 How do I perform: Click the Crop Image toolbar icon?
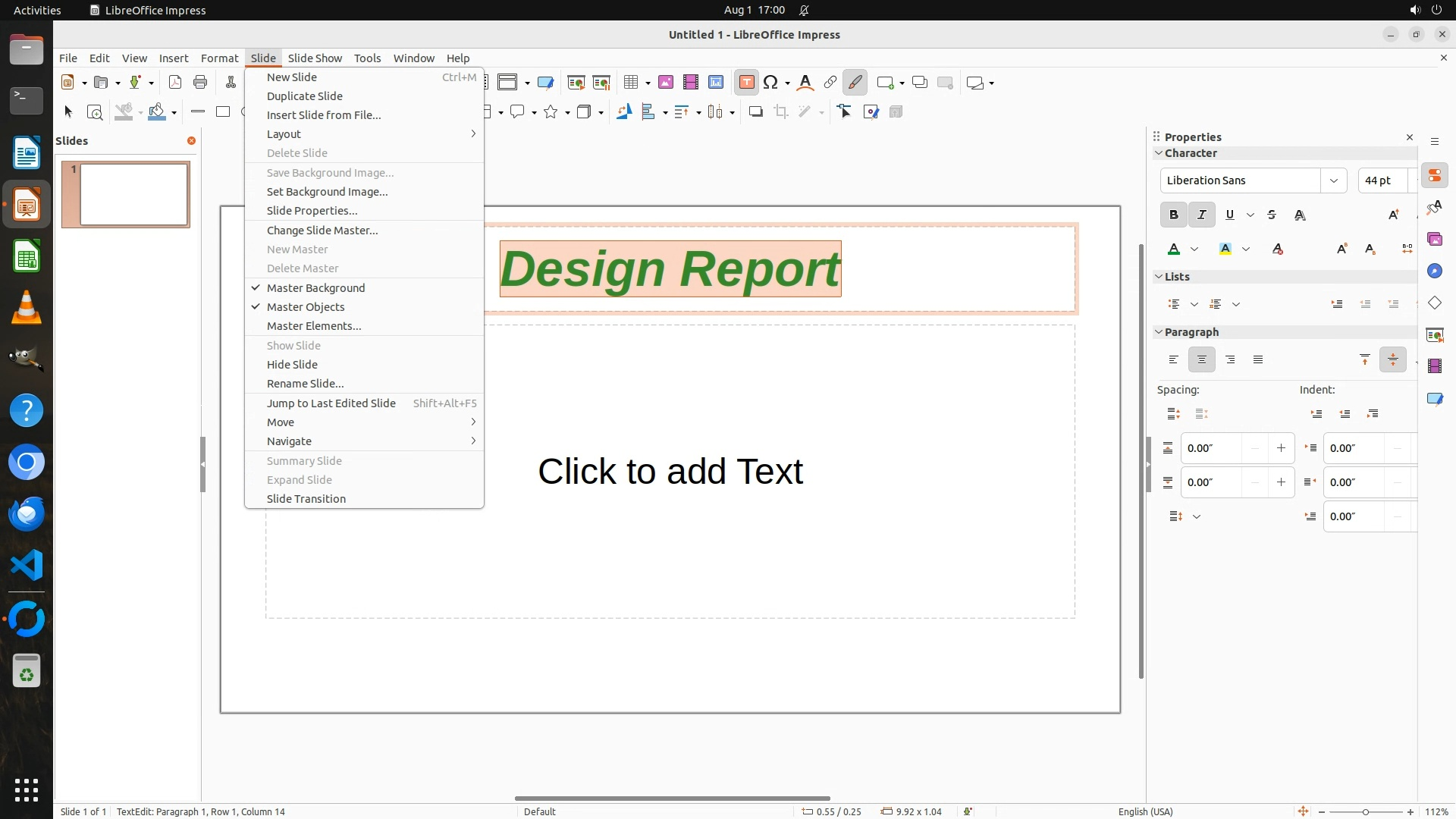pyautogui.click(x=780, y=112)
